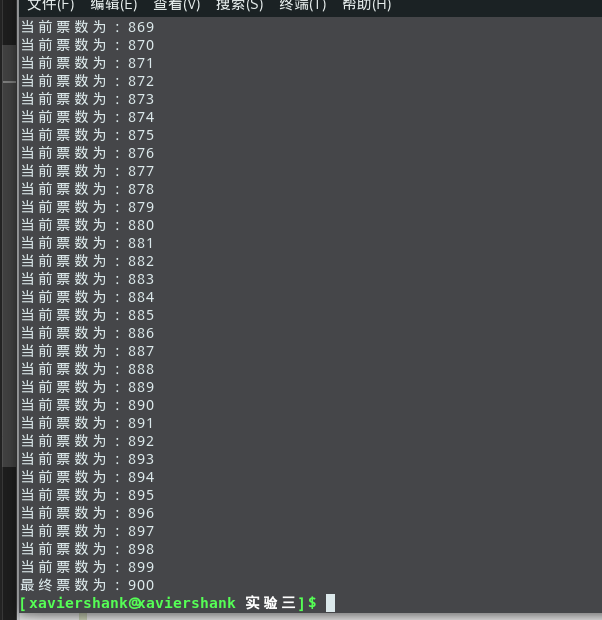Click the line 当前票数为：886

(87, 333)
